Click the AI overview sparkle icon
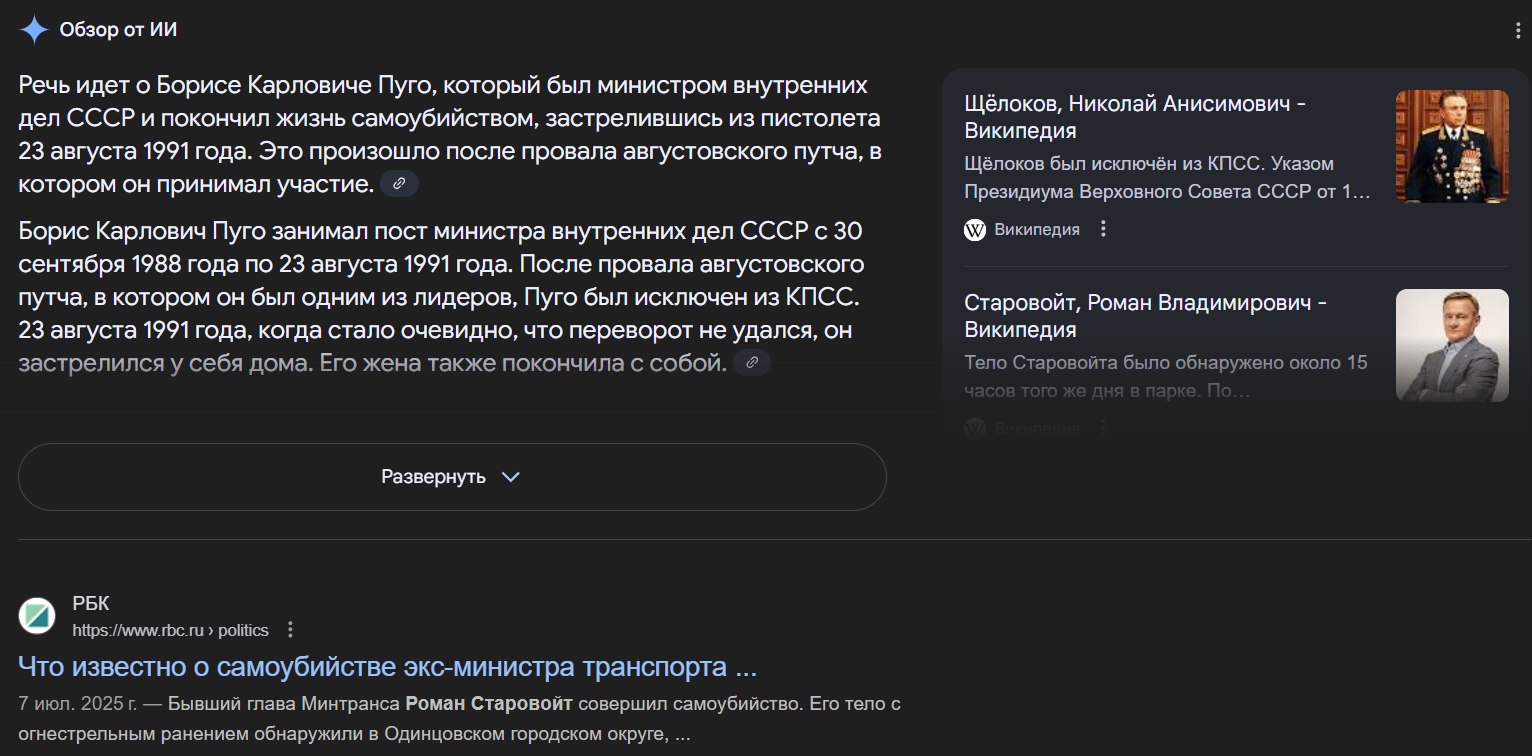This screenshot has width=1532, height=756. coord(34,30)
